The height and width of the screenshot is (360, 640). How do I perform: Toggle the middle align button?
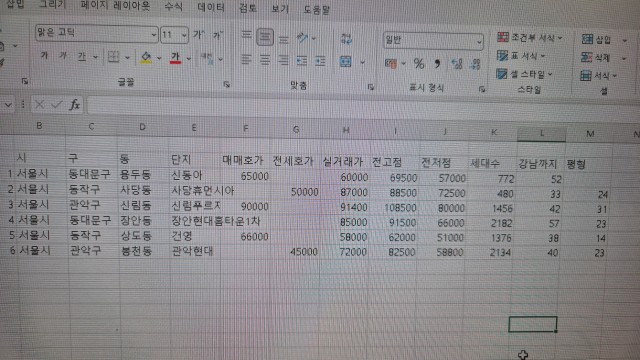point(265,37)
